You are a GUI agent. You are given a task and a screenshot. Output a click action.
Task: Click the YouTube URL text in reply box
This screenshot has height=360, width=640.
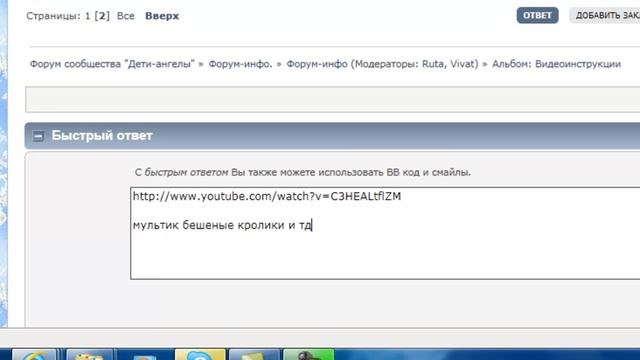click(x=267, y=196)
